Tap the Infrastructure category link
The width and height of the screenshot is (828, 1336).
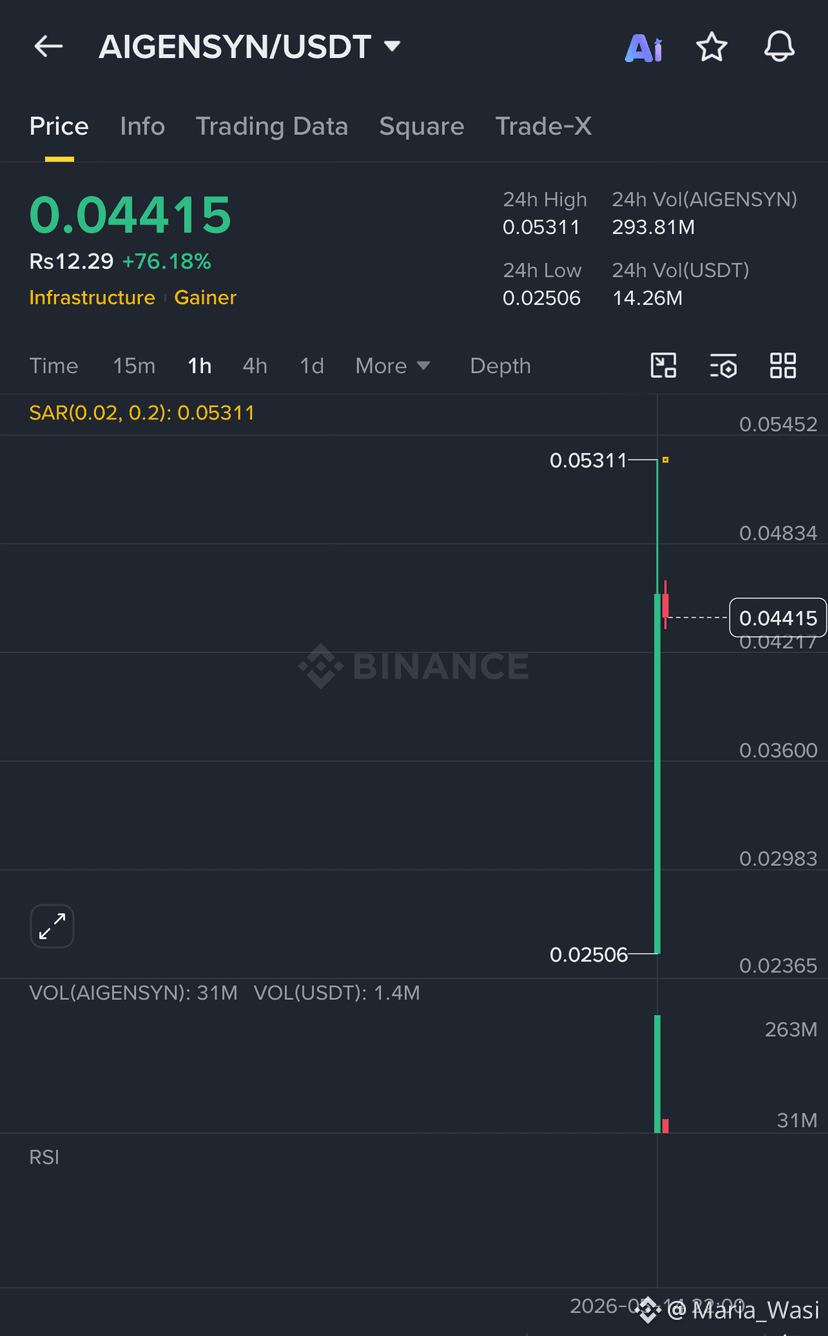[92, 298]
